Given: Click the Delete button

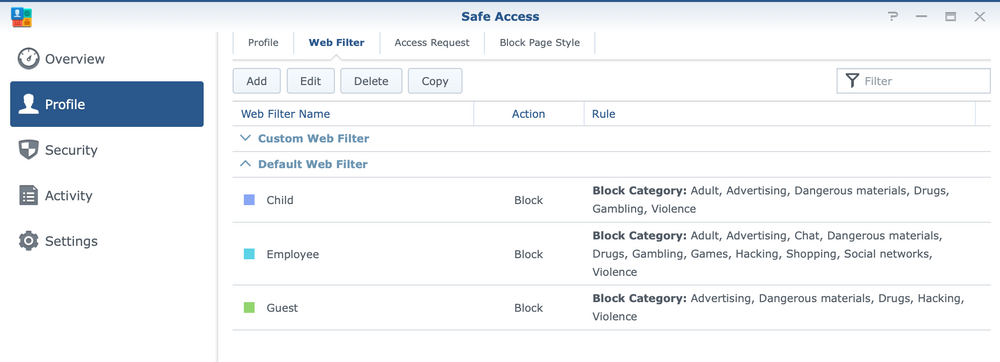Looking at the screenshot, I should pos(371,81).
